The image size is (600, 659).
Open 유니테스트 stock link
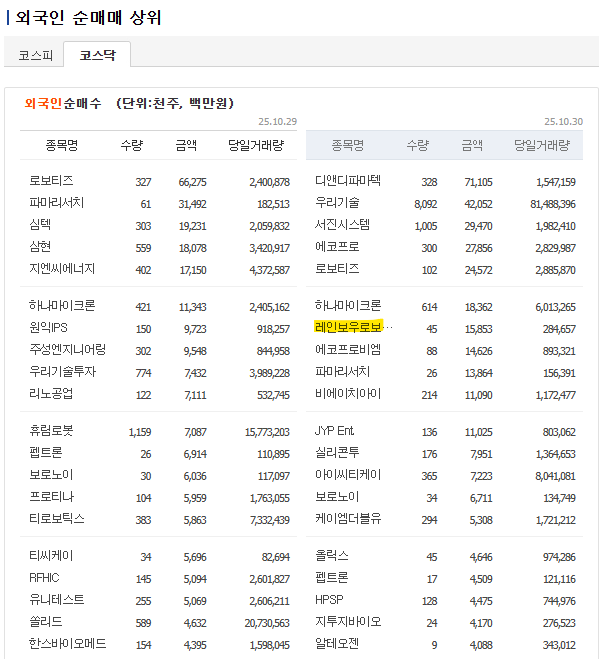coord(57,599)
